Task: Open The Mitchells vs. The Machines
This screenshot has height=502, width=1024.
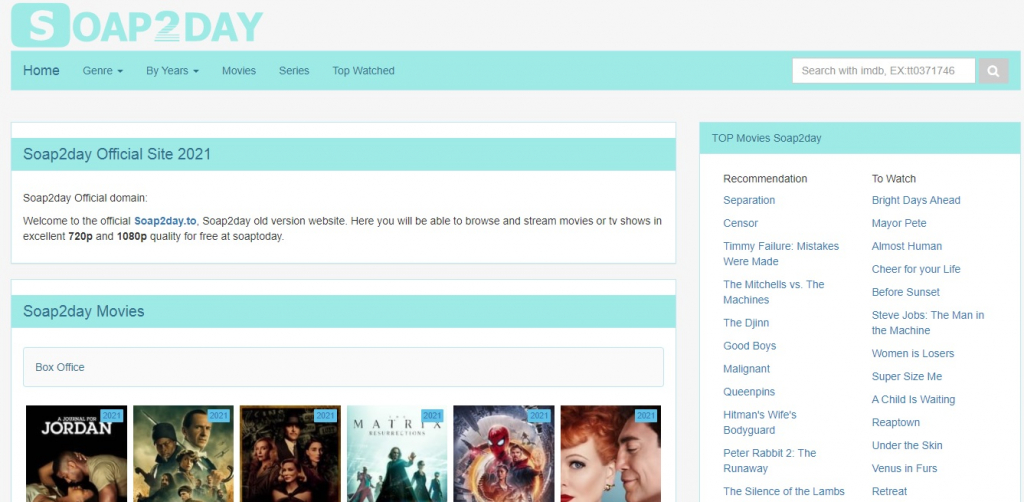Action: point(774,292)
